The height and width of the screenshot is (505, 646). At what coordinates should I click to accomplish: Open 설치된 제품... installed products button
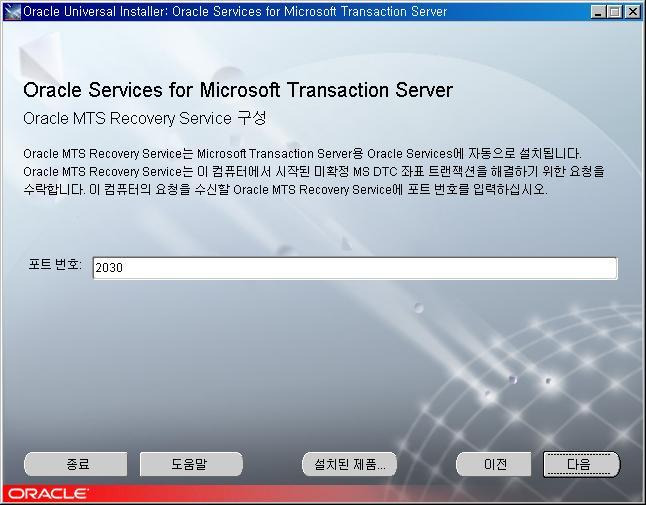[349, 464]
